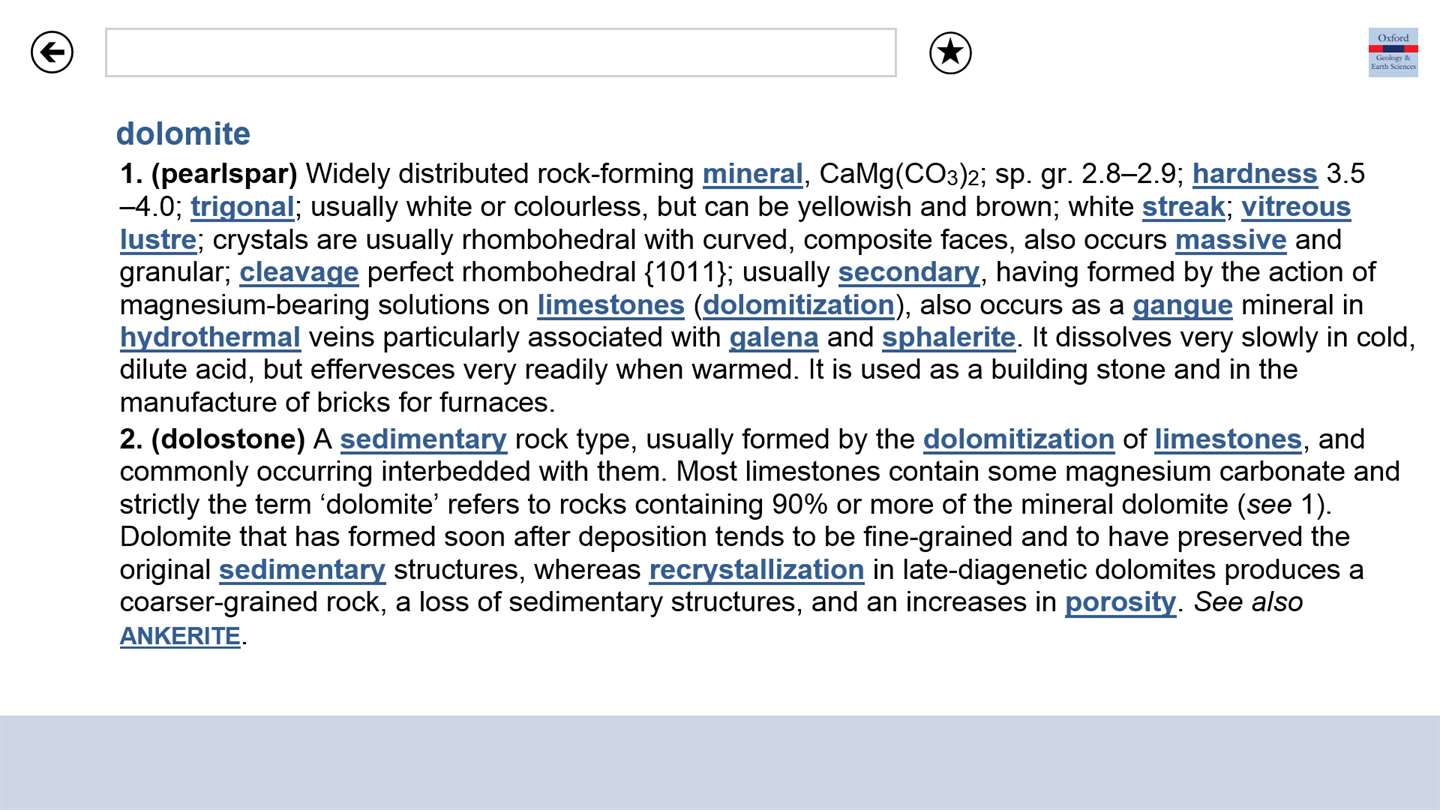Open the 'dolomitization' link in parentheses
This screenshot has width=1440, height=810.
tap(798, 305)
